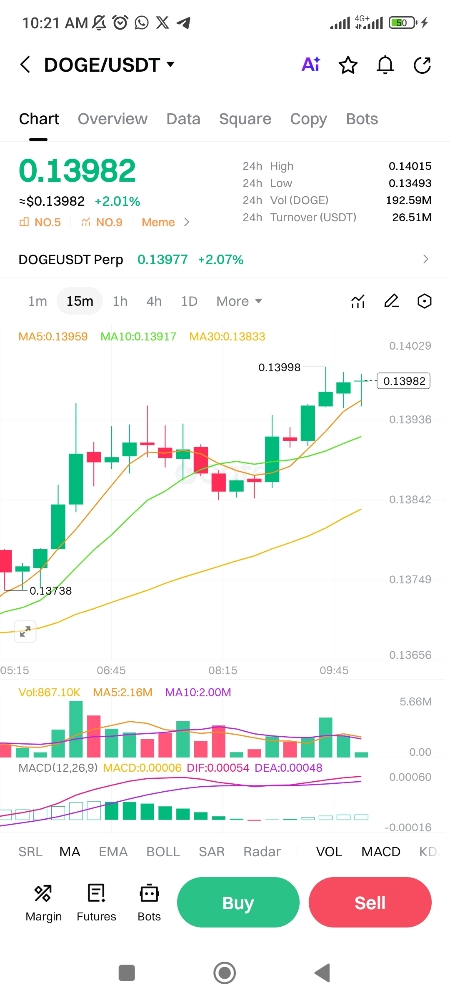The width and height of the screenshot is (450, 1000).
Task: Switch to the Overview tab
Action: pyautogui.click(x=112, y=119)
